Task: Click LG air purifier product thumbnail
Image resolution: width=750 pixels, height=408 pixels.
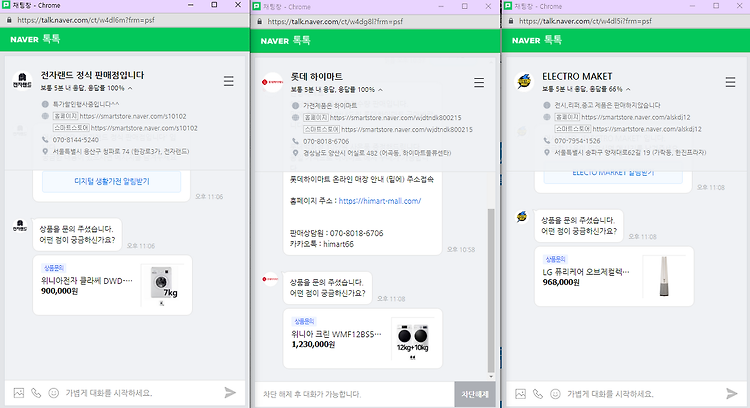Action: 664,276
